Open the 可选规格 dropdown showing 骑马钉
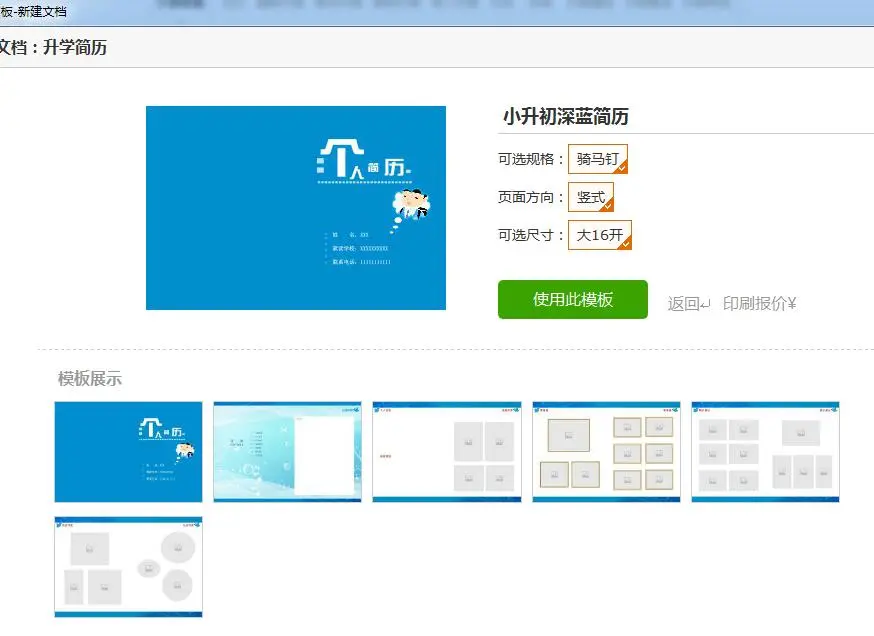The height and width of the screenshot is (636, 874). [x=597, y=159]
